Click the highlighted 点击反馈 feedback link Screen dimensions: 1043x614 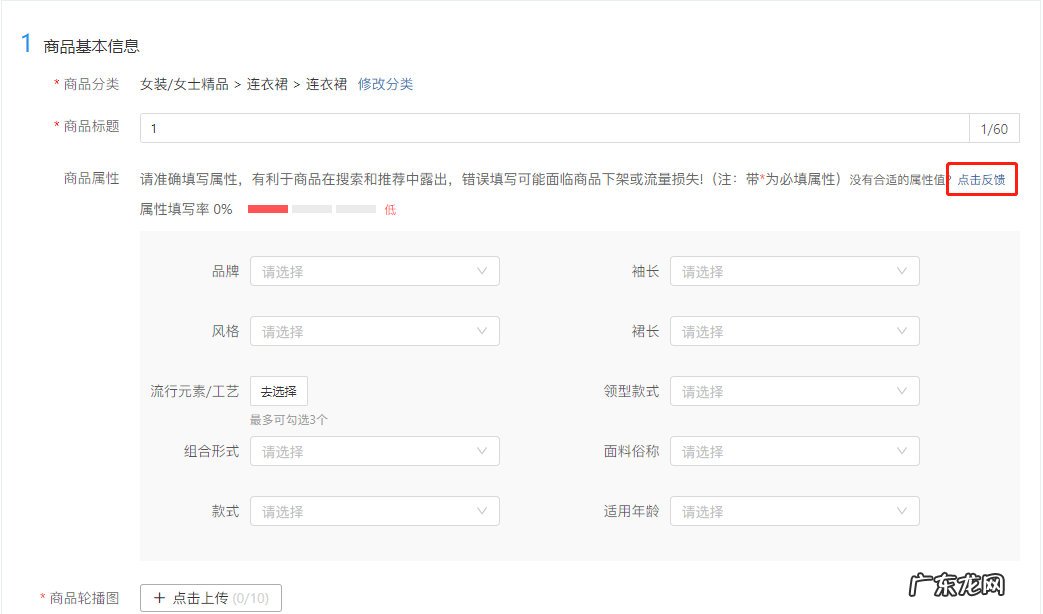(x=981, y=180)
